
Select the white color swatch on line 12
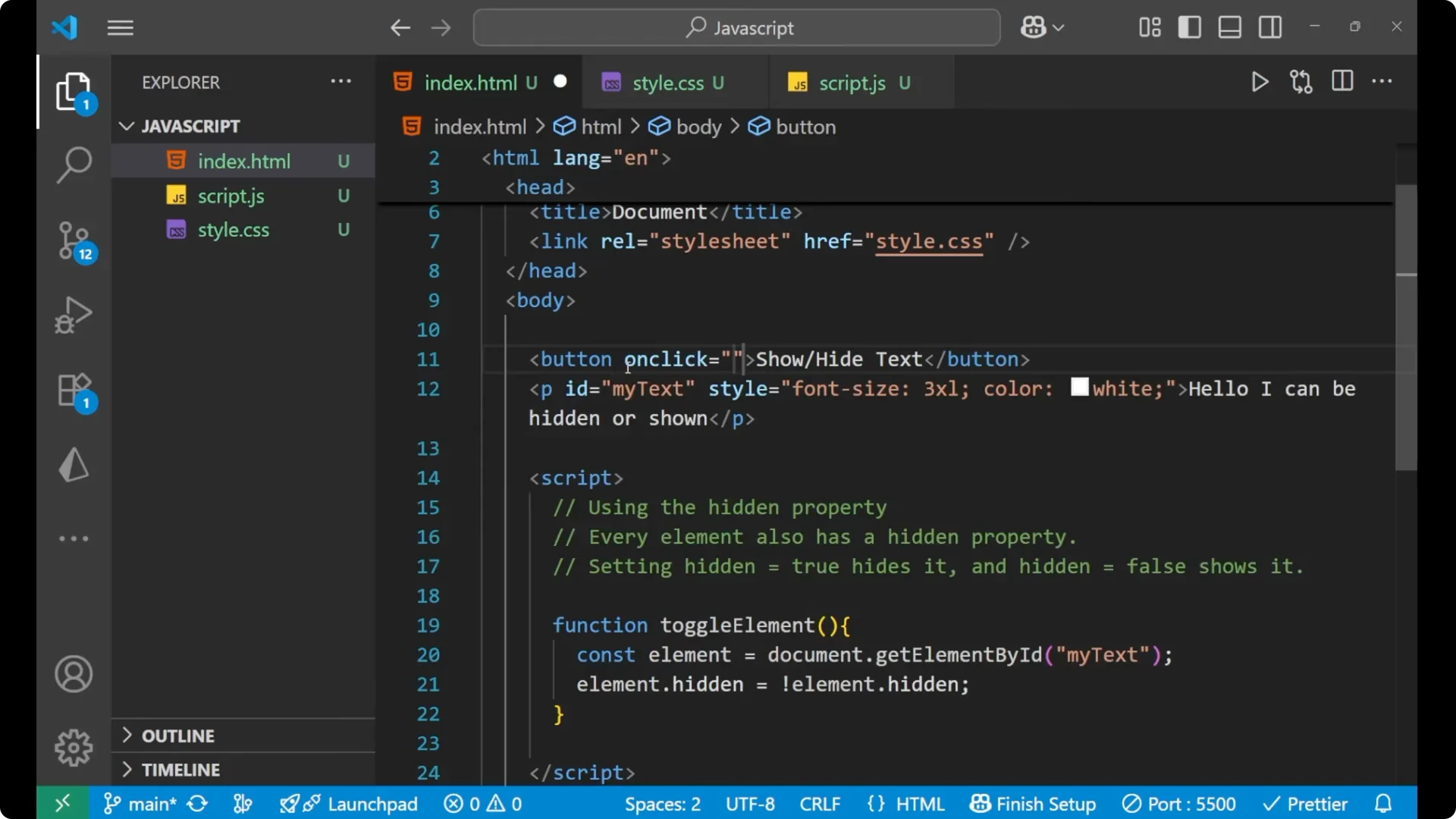(x=1079, y=388)
